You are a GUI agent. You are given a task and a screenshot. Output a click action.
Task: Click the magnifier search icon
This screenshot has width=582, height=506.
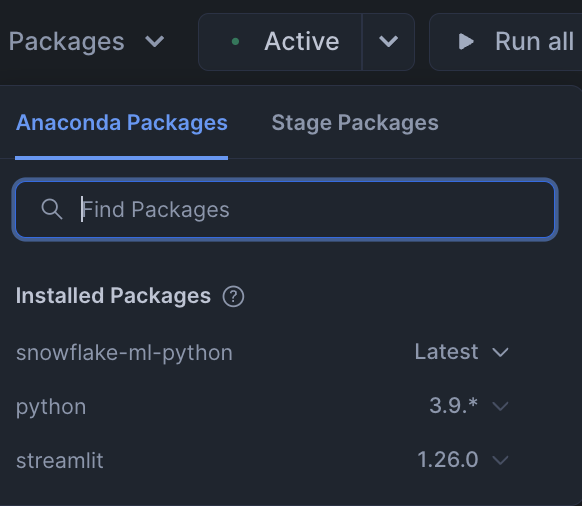pyautogui.click(x=52, y=209)
